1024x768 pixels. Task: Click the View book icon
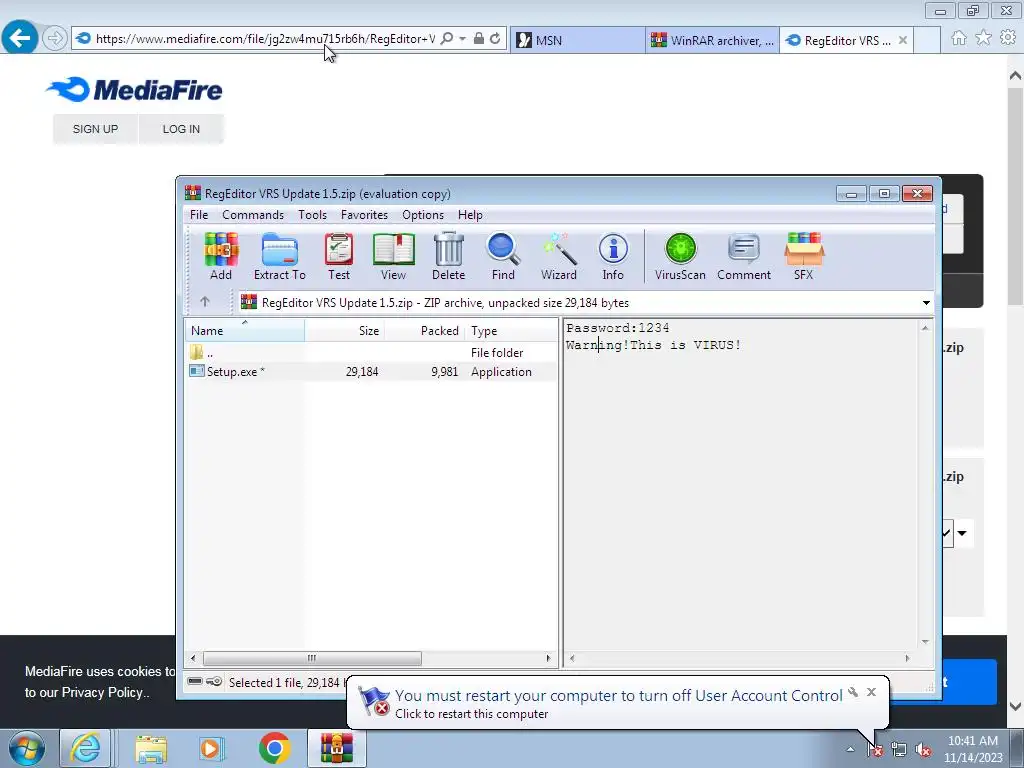pyautogui.click(x=393, y=257)
